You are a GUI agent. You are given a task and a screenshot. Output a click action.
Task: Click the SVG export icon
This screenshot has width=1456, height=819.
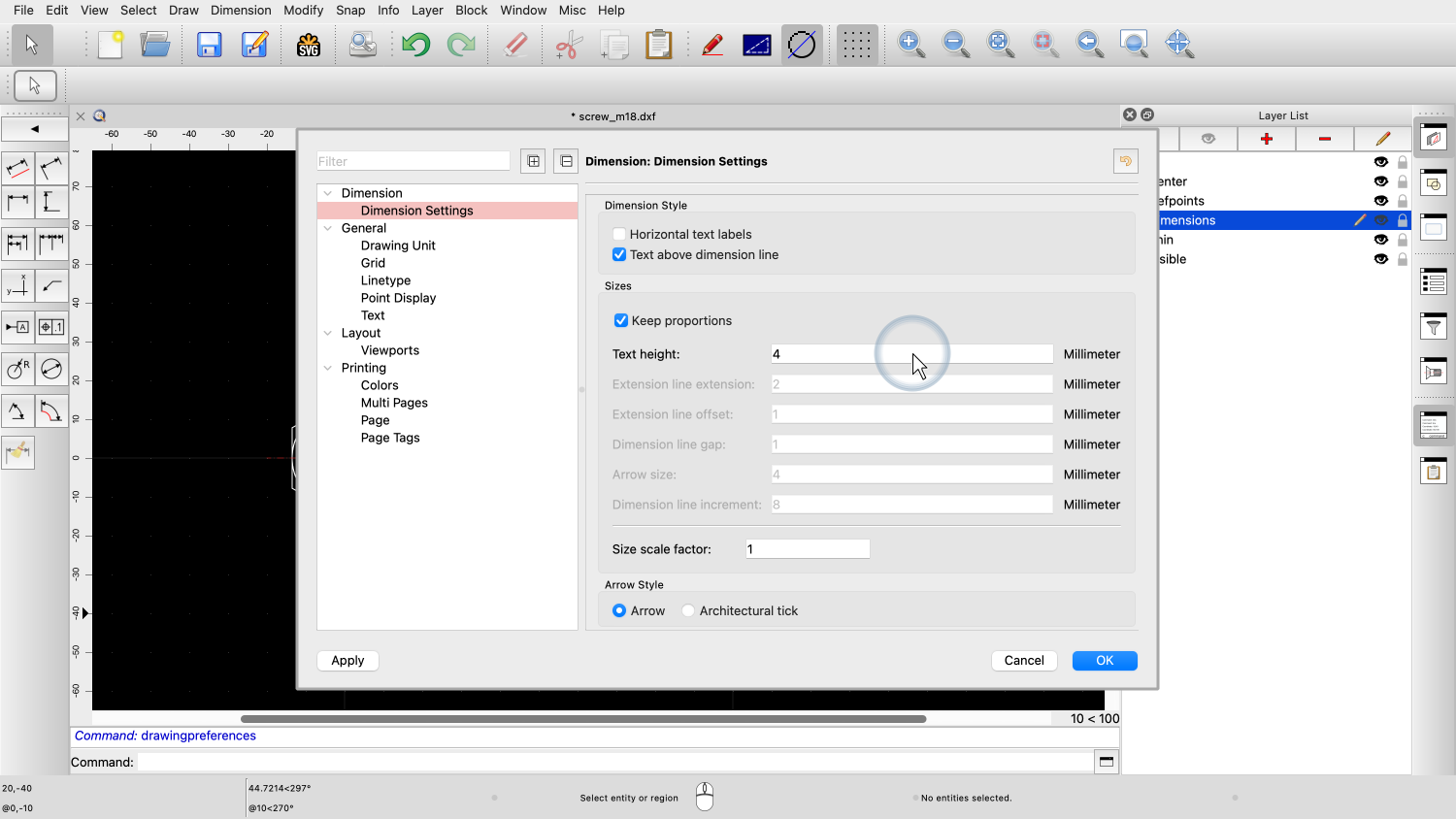pos(309,45)
